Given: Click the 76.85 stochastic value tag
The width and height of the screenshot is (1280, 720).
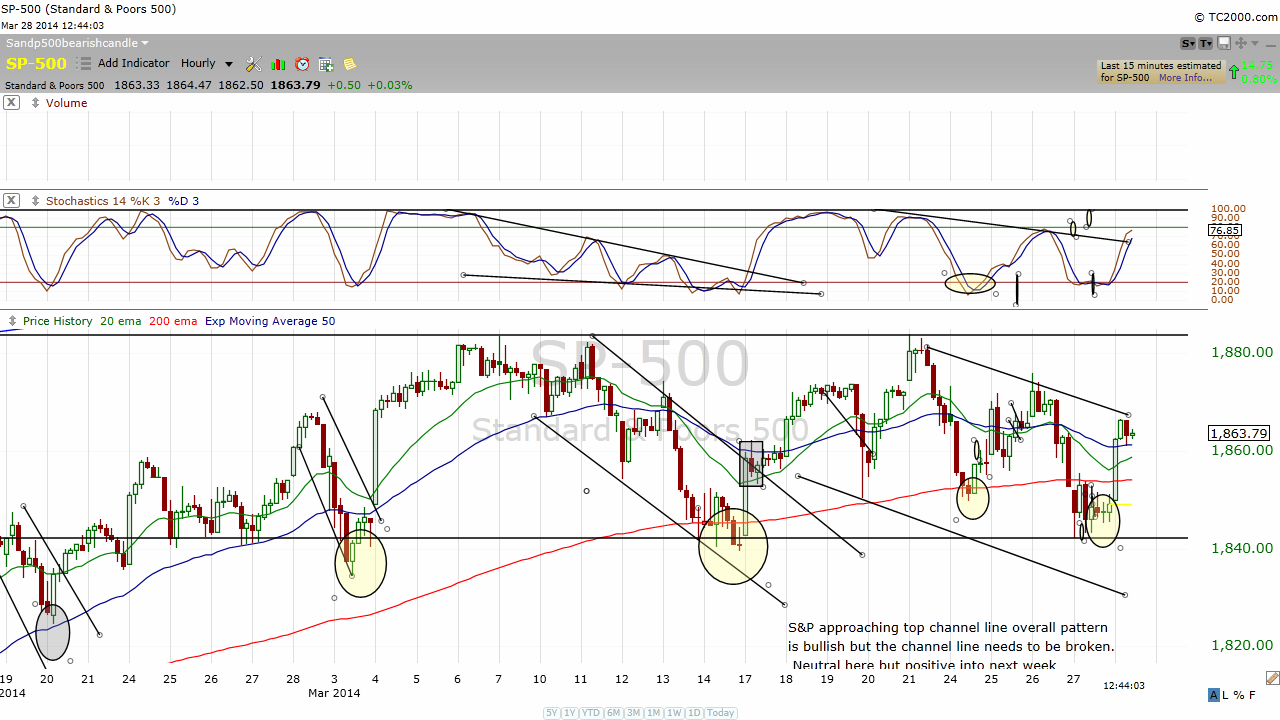Looking at the screenshot, I should tap(1225, 230).
